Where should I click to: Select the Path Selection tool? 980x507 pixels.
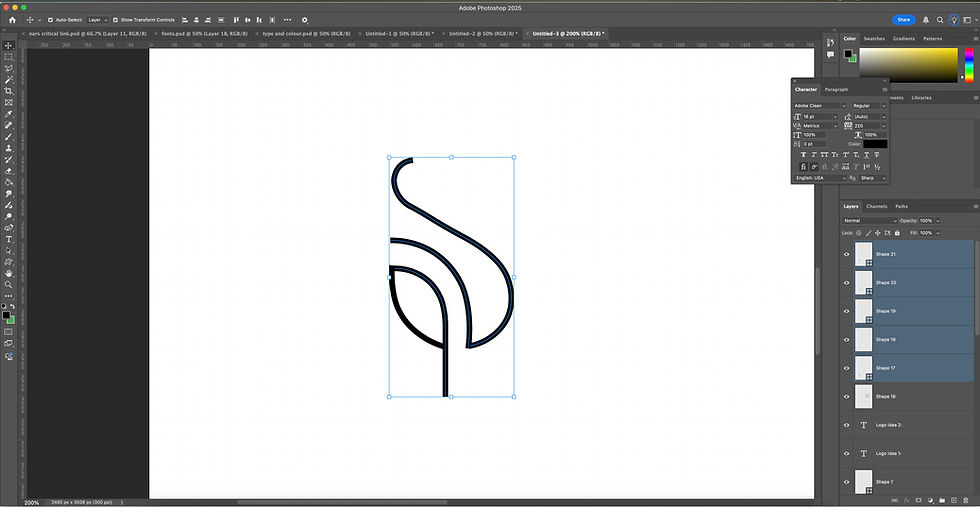[x=9, y=251]
